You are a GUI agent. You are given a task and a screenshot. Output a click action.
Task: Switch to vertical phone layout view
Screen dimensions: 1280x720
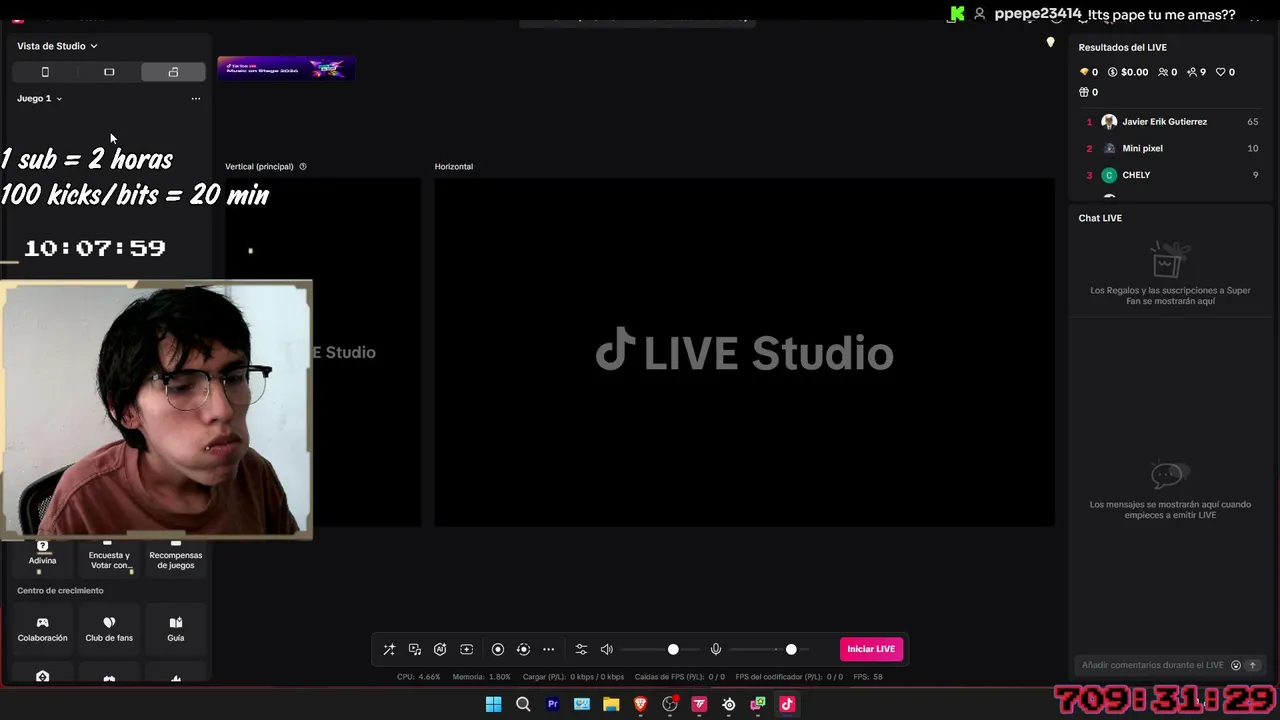pyautogui.click(x=45, y=72)
